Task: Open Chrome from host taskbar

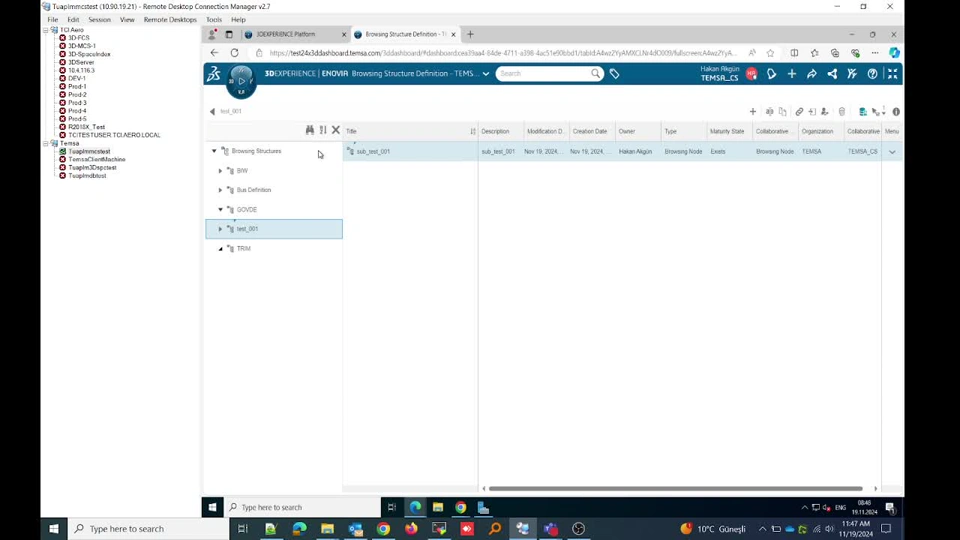Action: [x=383, y=528]
